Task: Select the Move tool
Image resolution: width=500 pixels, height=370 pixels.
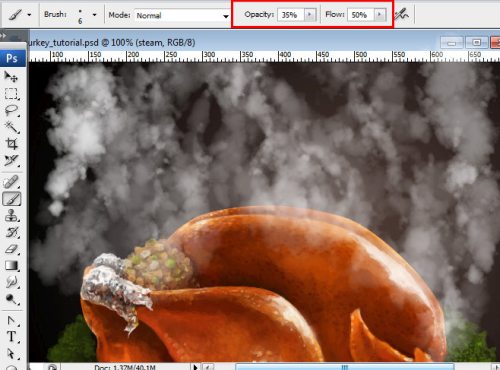Action: click(x=11, y=77)
